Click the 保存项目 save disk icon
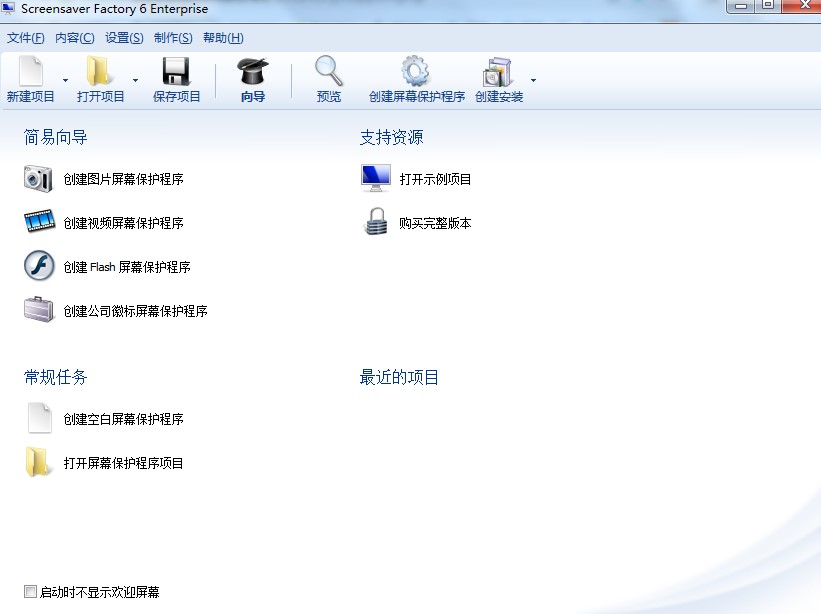The height and width of the screenshot is (614, 821). tap(175, 72)
